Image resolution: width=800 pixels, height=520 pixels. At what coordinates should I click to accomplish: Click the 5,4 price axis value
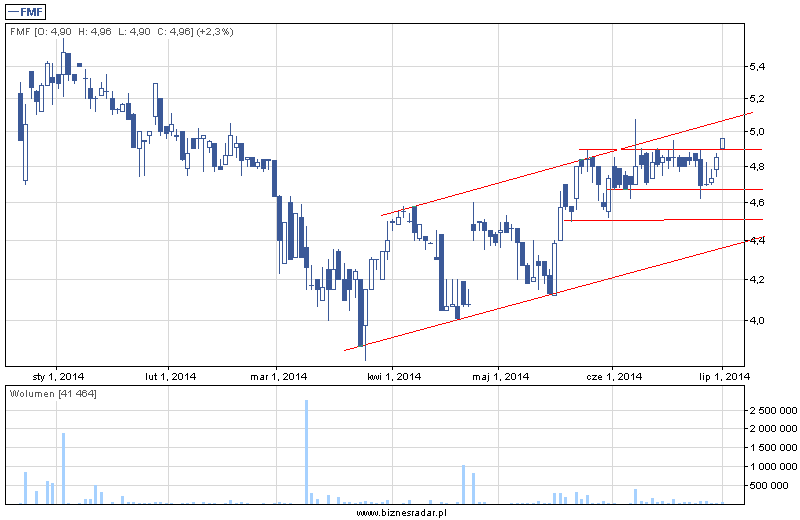[x=757, y=66]
